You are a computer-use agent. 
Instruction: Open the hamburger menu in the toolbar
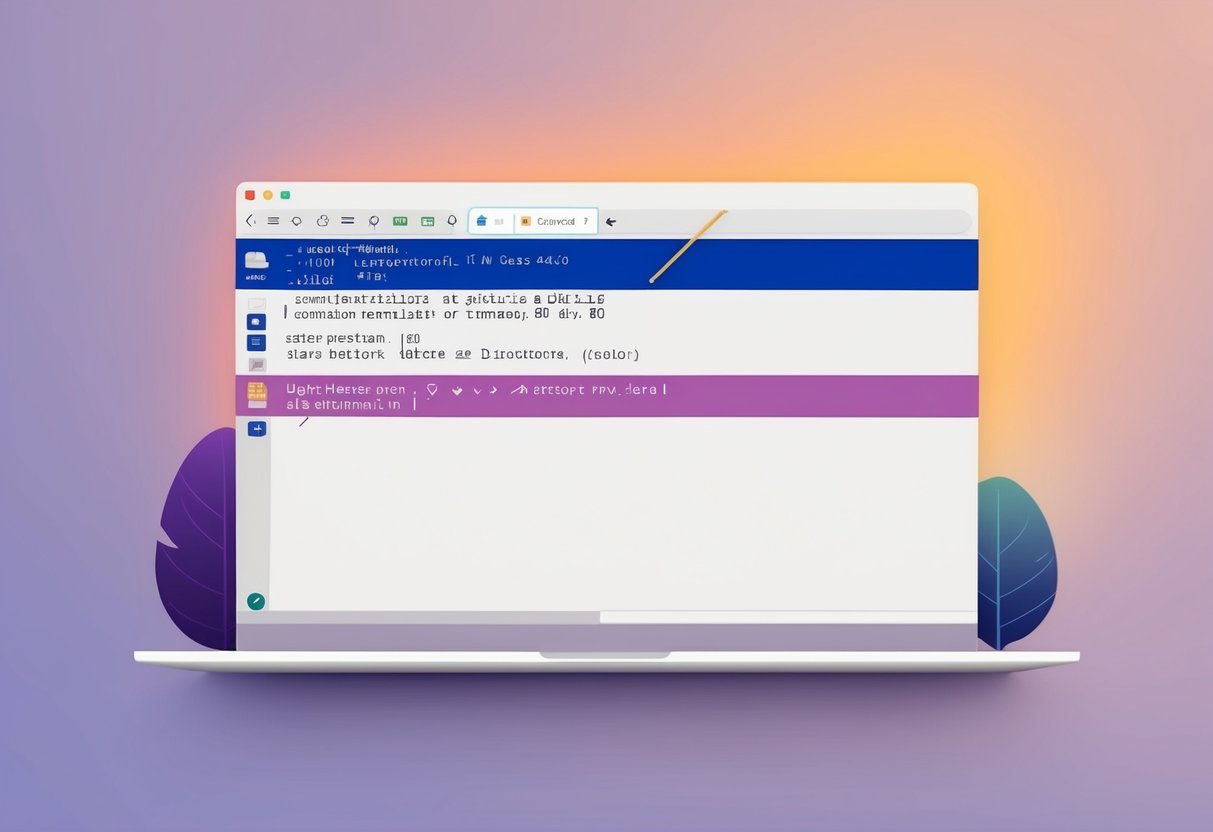coord(272,221)
